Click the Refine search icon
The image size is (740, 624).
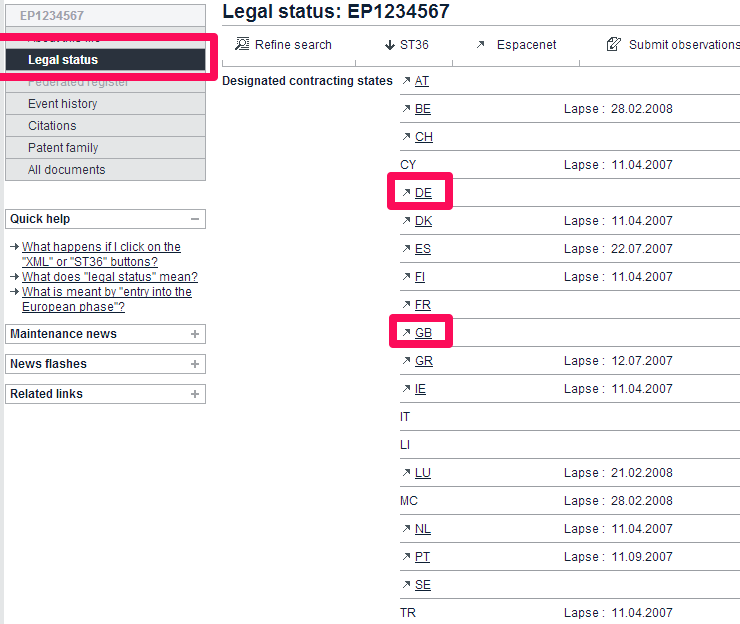[x=242, y=45]
